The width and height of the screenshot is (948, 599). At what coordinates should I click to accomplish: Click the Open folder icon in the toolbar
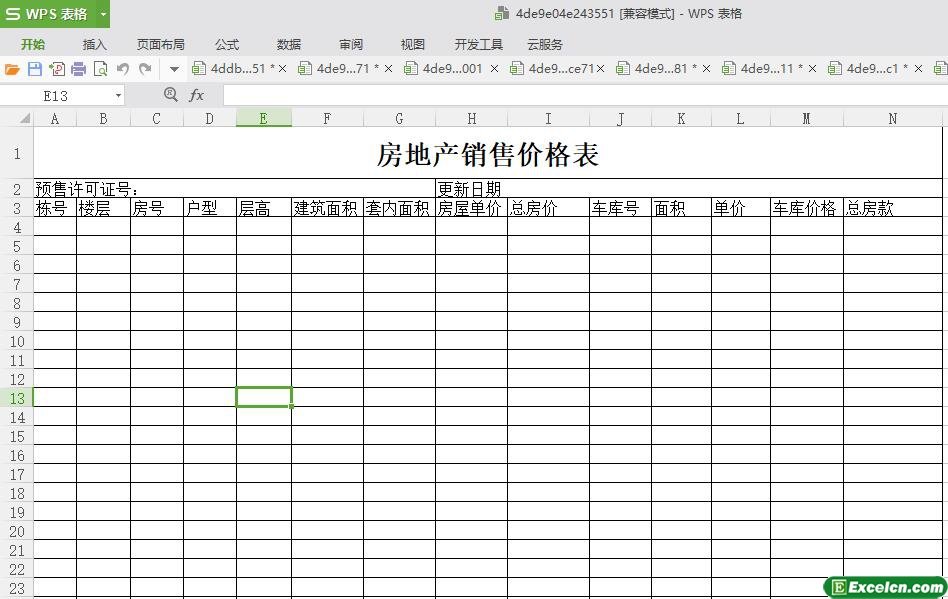pos(12,70)
